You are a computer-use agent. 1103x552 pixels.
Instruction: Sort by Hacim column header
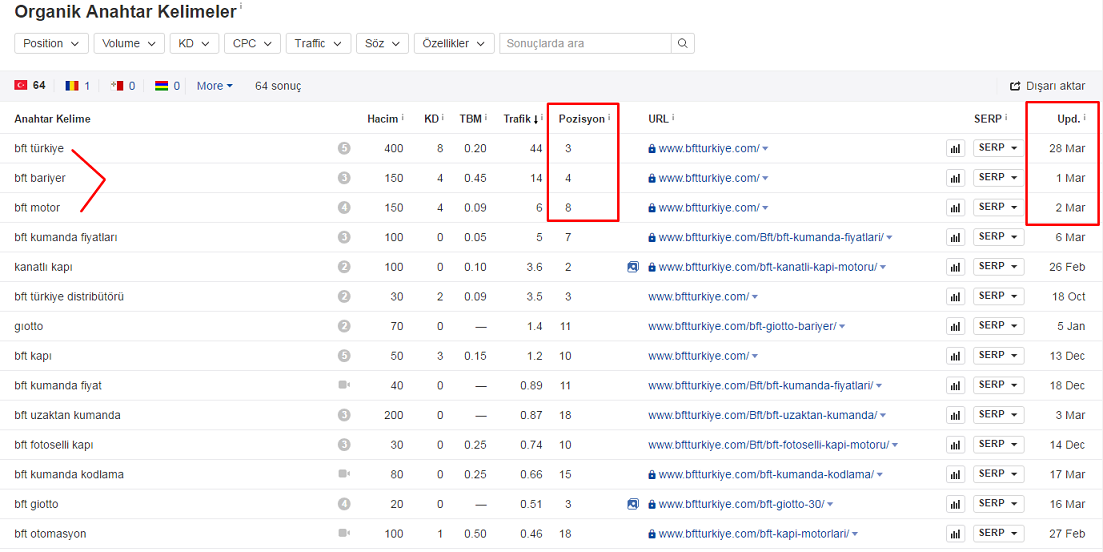click(385, 119)
